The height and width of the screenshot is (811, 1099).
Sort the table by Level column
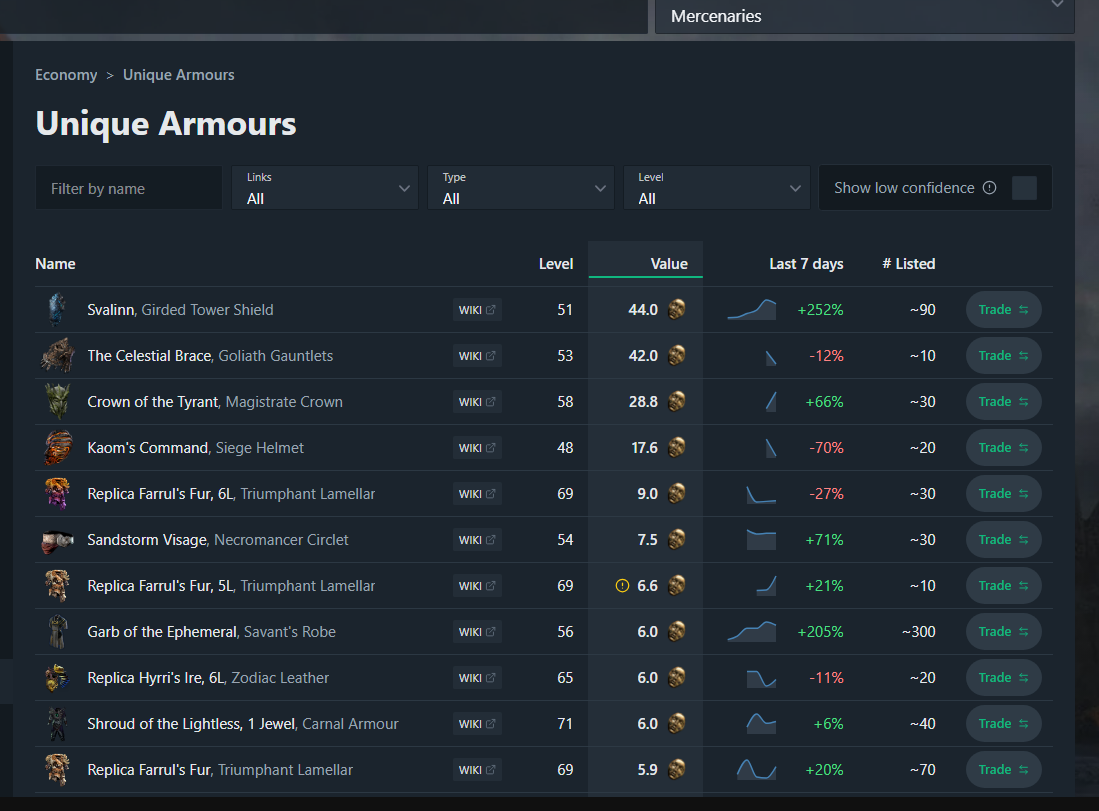pos(556,264)
